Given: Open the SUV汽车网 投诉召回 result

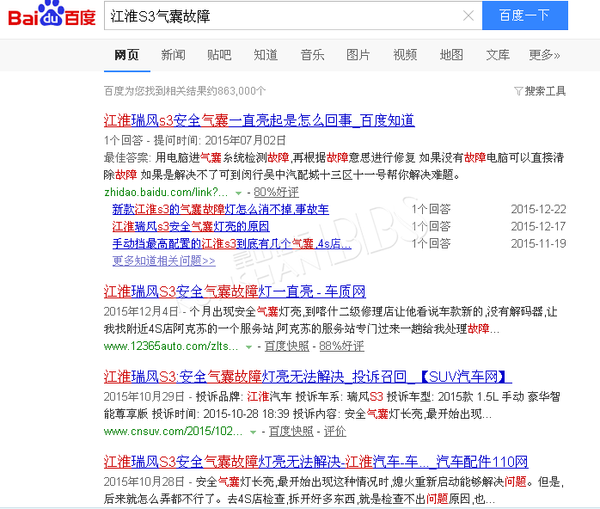Looking at the screenshot, I should tap(308, 377).
